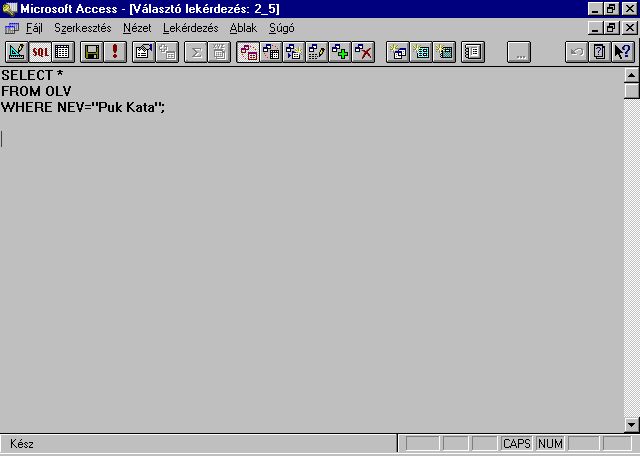Click the Add Table toolbar icon

click(x=167, y=52)
